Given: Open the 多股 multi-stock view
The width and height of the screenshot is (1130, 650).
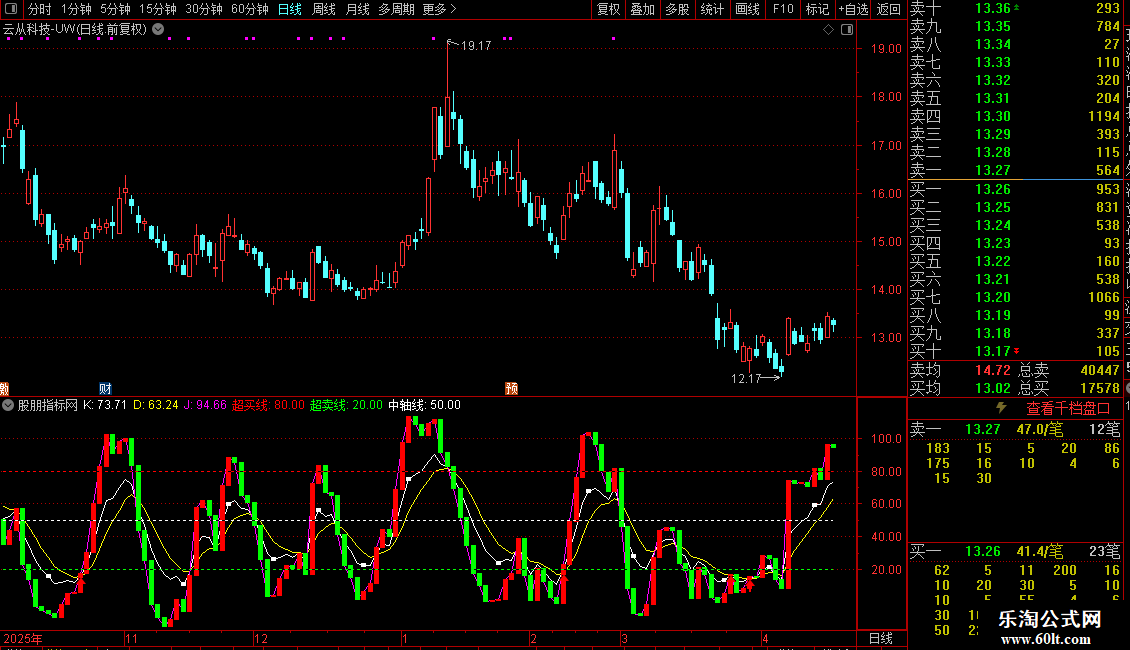Looking at the screenshot, I should (677, 9).
